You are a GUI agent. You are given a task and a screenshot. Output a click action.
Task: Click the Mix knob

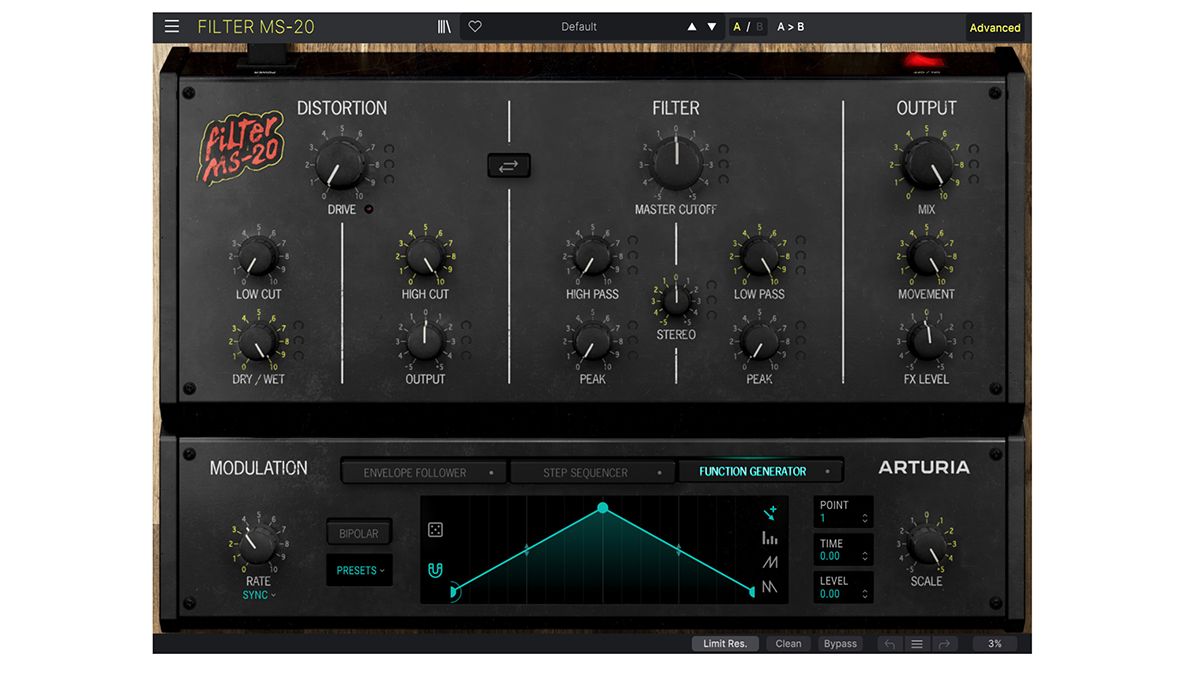click(927, 163)
